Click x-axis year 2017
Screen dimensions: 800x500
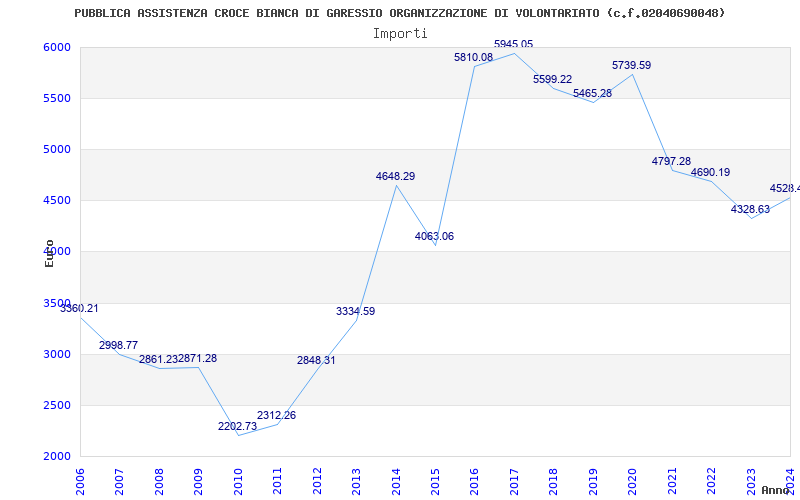[514, 481]
